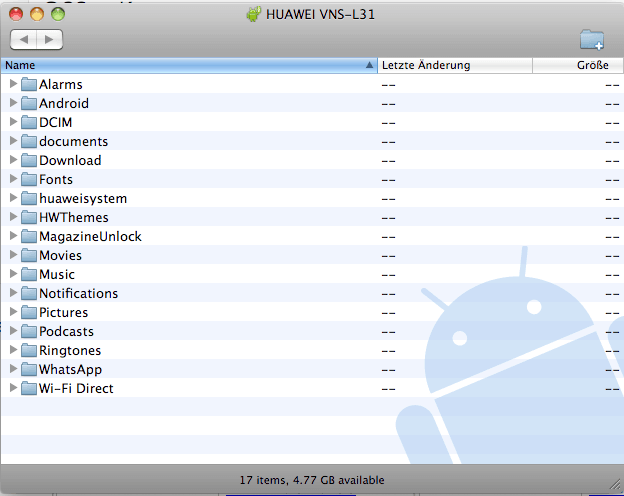This screenshot has height=496, width=624.
Task: Click the Notifications folder name
Action: pyautogui.click(x=79, y=293)
